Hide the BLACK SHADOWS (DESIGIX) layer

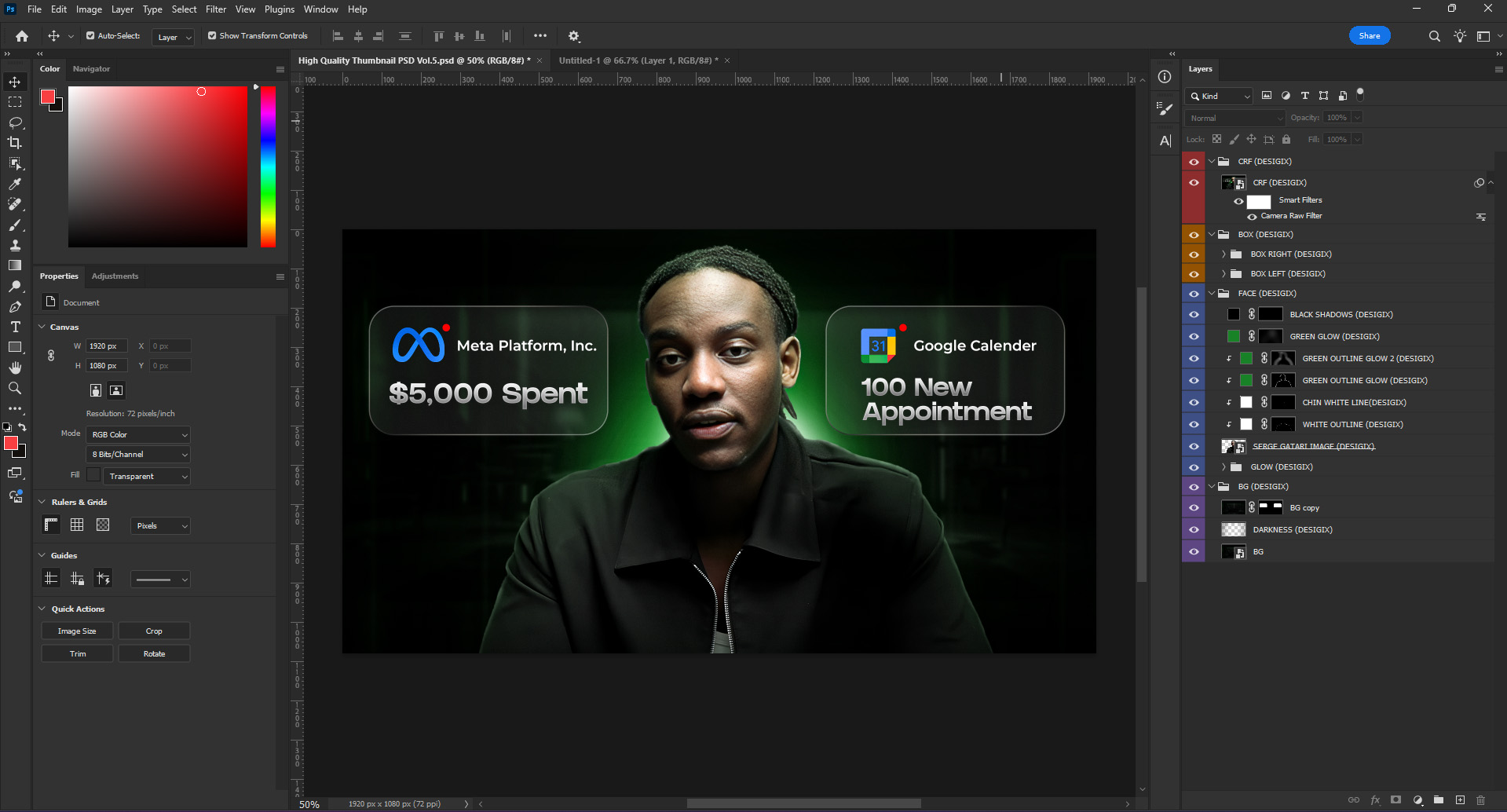click(1194, 314)
